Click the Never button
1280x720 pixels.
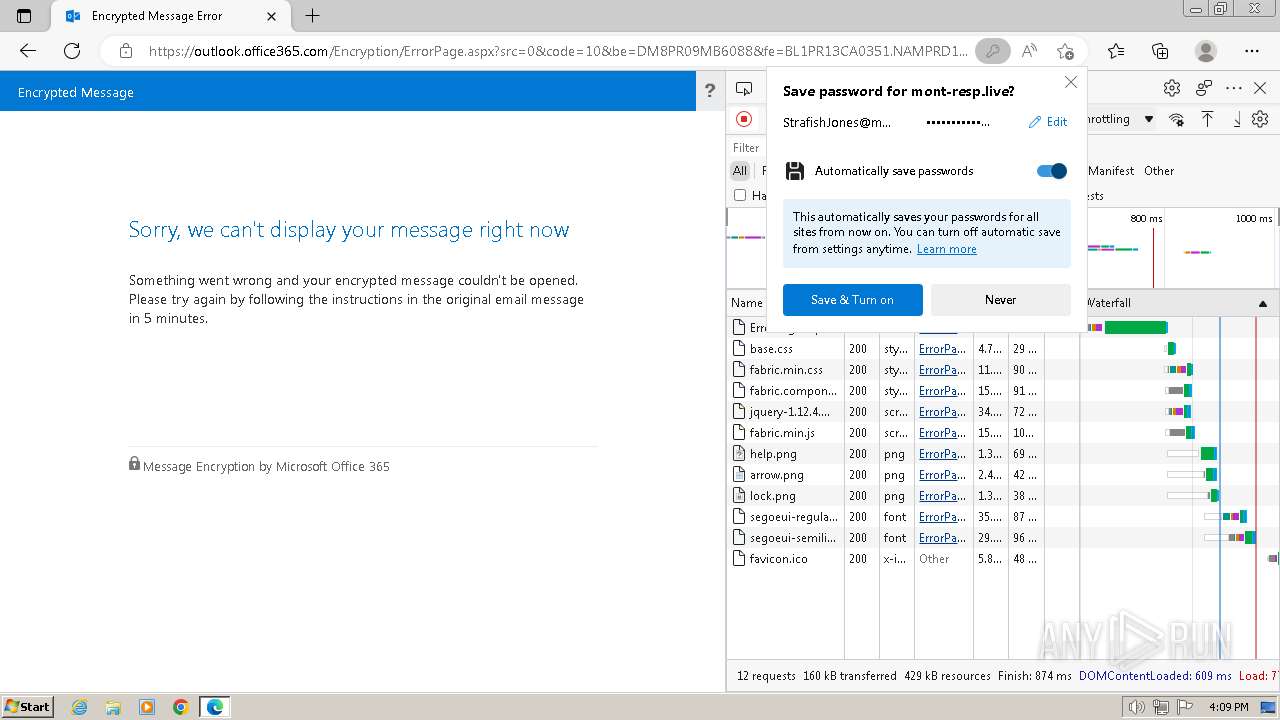pyautogui.click(x=1000, y=300)
